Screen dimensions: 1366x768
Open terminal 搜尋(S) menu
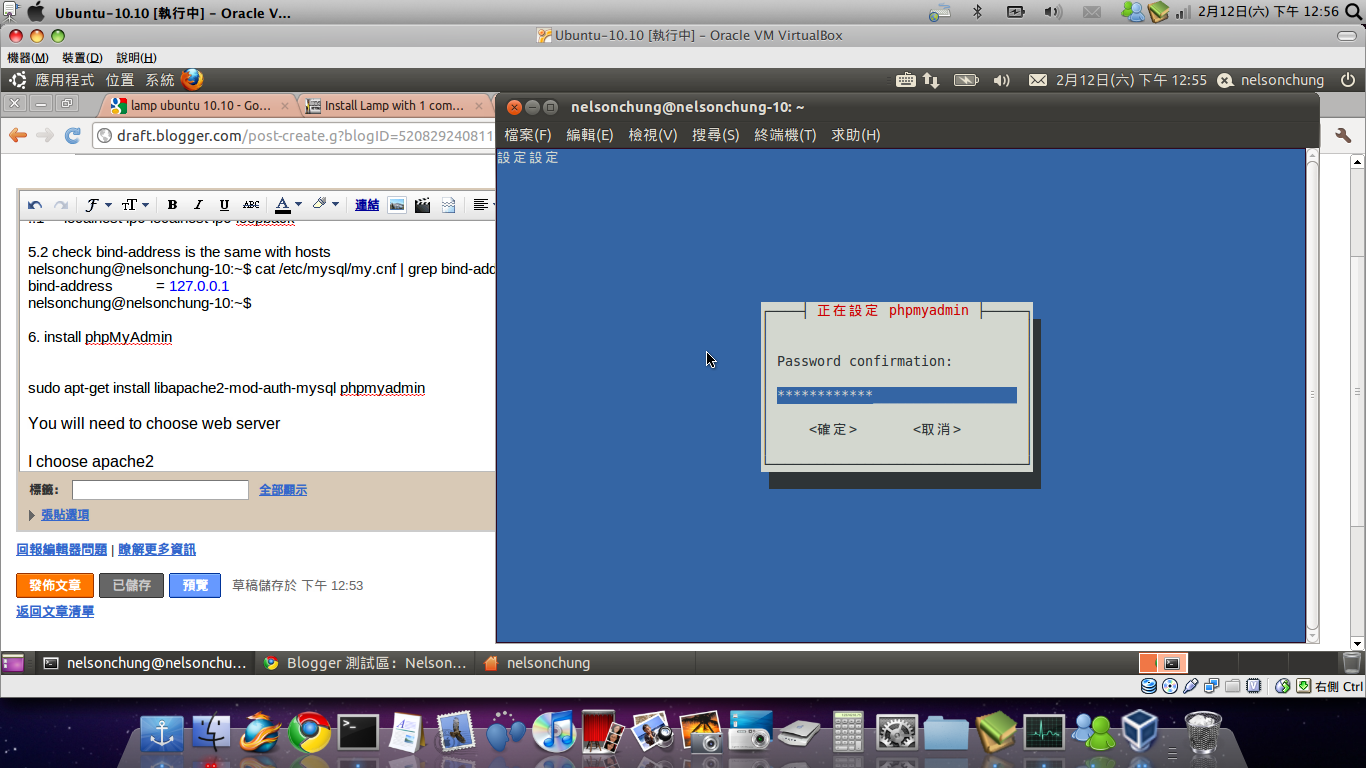[x=716, y=135]
